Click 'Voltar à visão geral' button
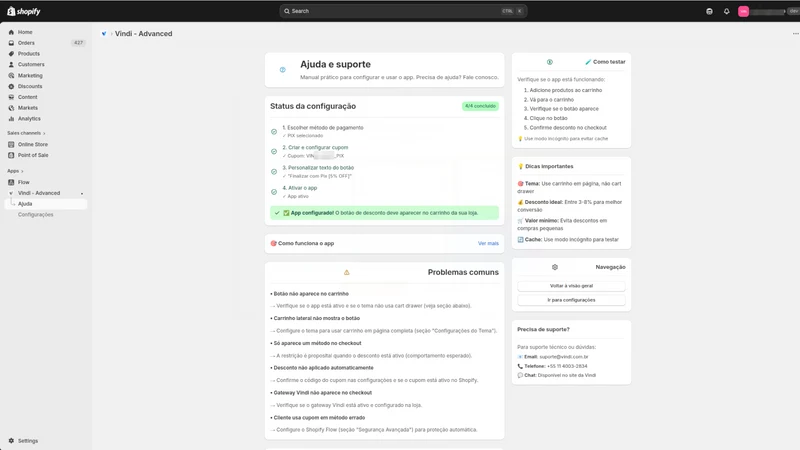The width and height of the screenshot is (800, 450). (571, 286)
